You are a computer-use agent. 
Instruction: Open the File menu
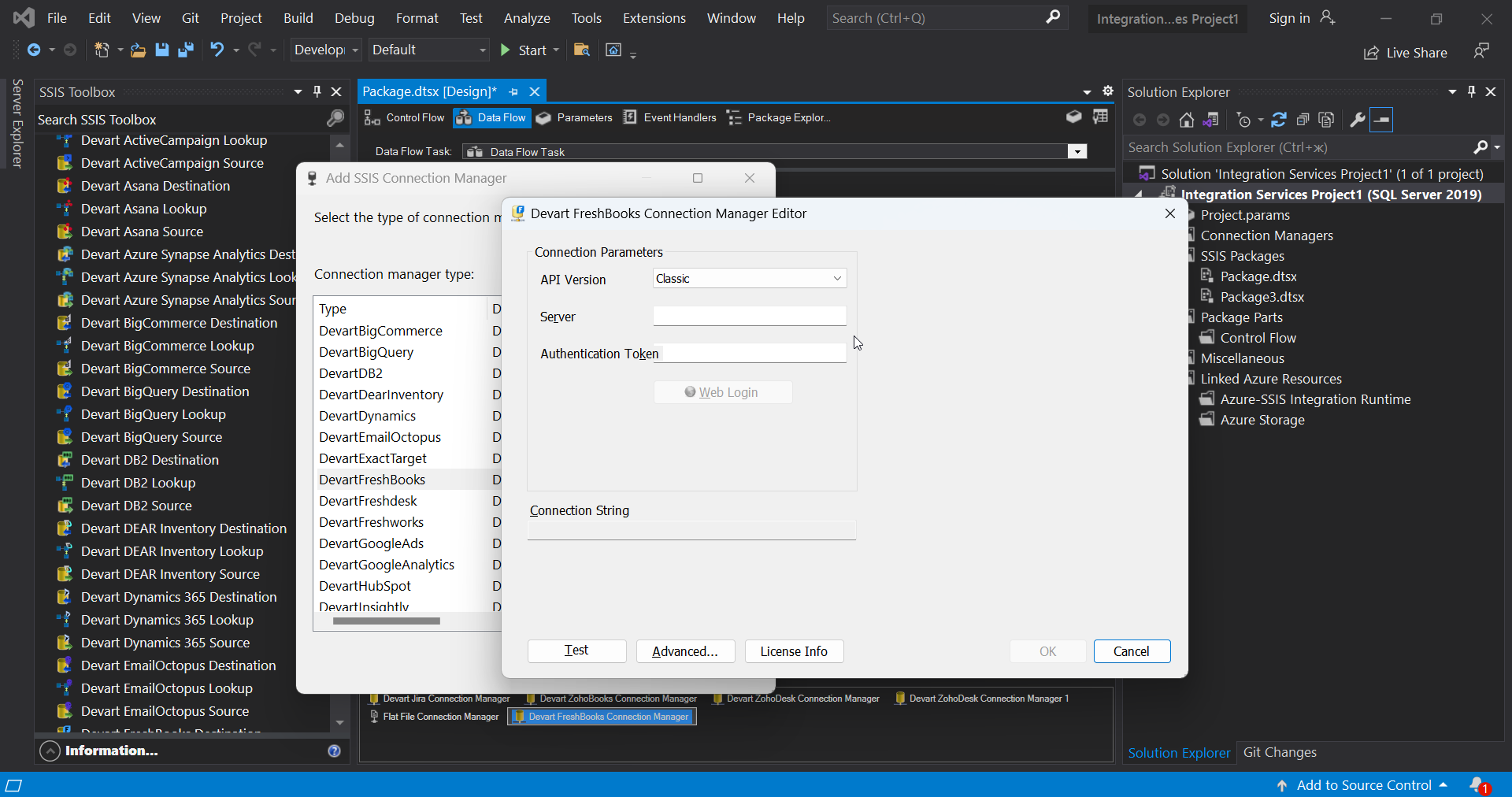tap(57, 18)
